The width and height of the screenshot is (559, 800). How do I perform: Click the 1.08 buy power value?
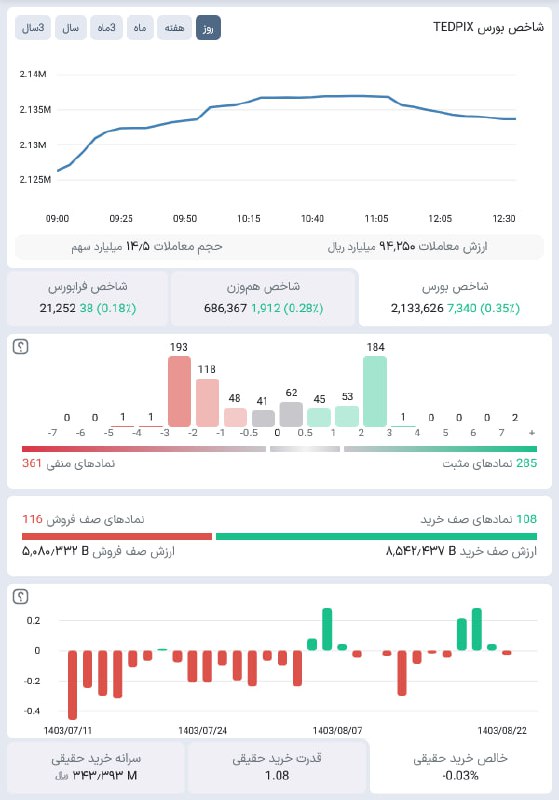pyautogui.click(x=277, y=776)
